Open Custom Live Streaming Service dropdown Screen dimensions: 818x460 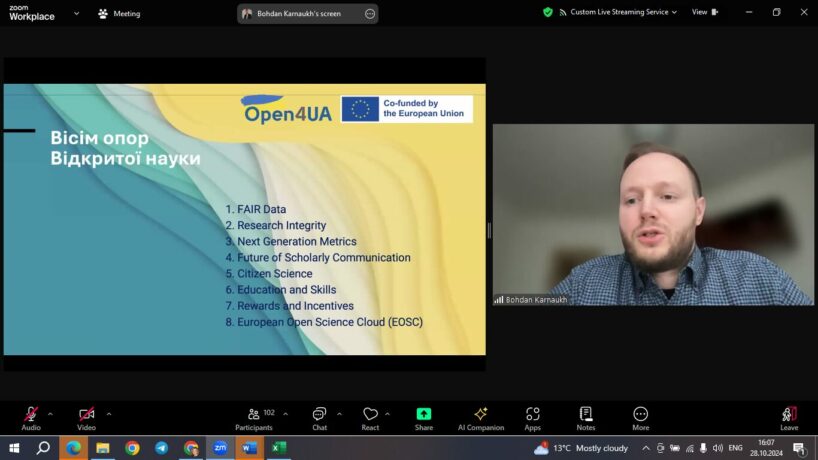click(617, 12)
